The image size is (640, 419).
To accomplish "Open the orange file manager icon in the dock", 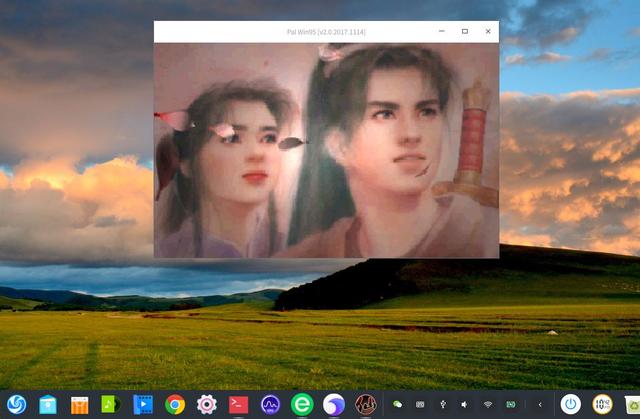I will (x=80, y=405).
